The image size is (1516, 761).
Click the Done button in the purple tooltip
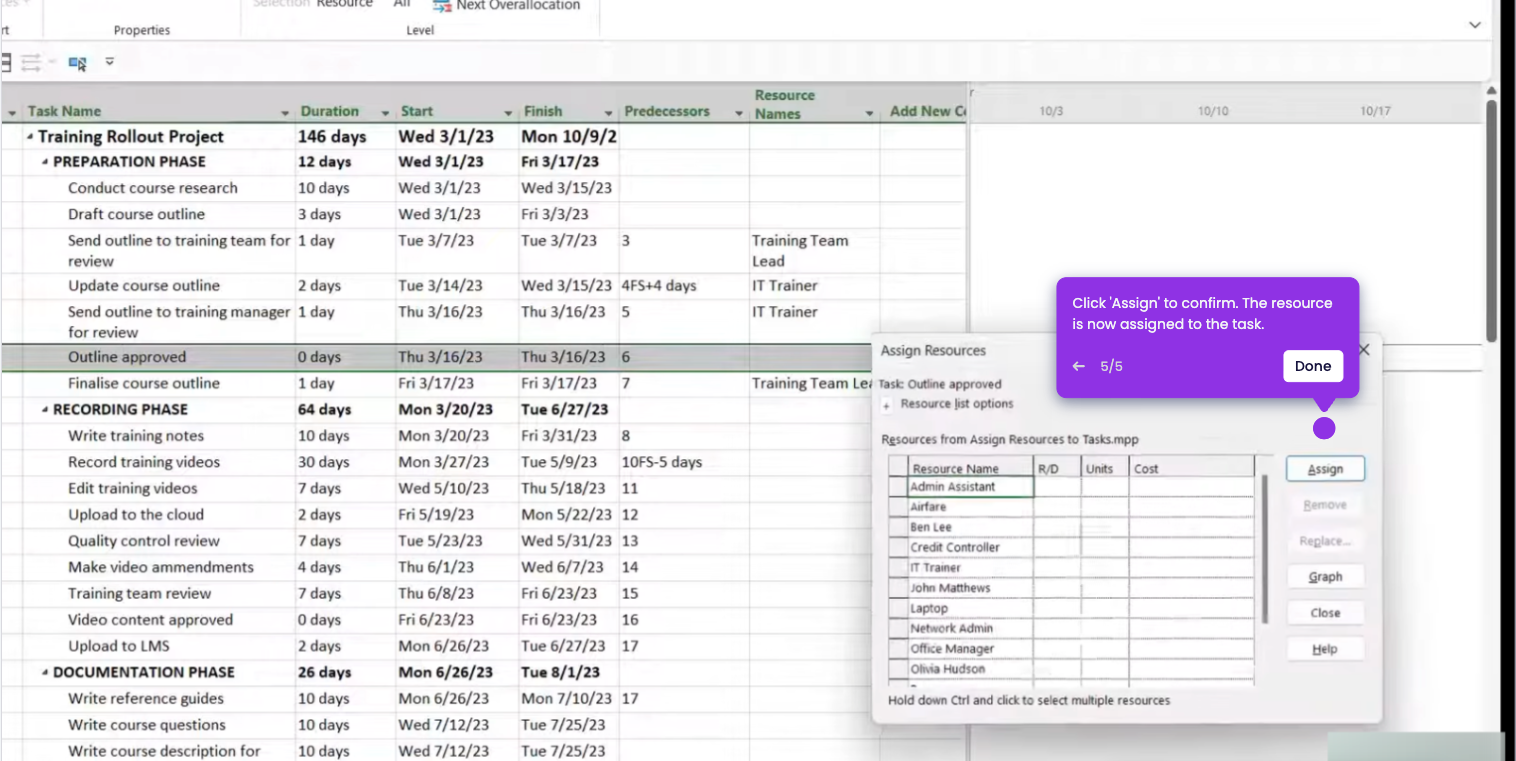(x=1313, y=366)
